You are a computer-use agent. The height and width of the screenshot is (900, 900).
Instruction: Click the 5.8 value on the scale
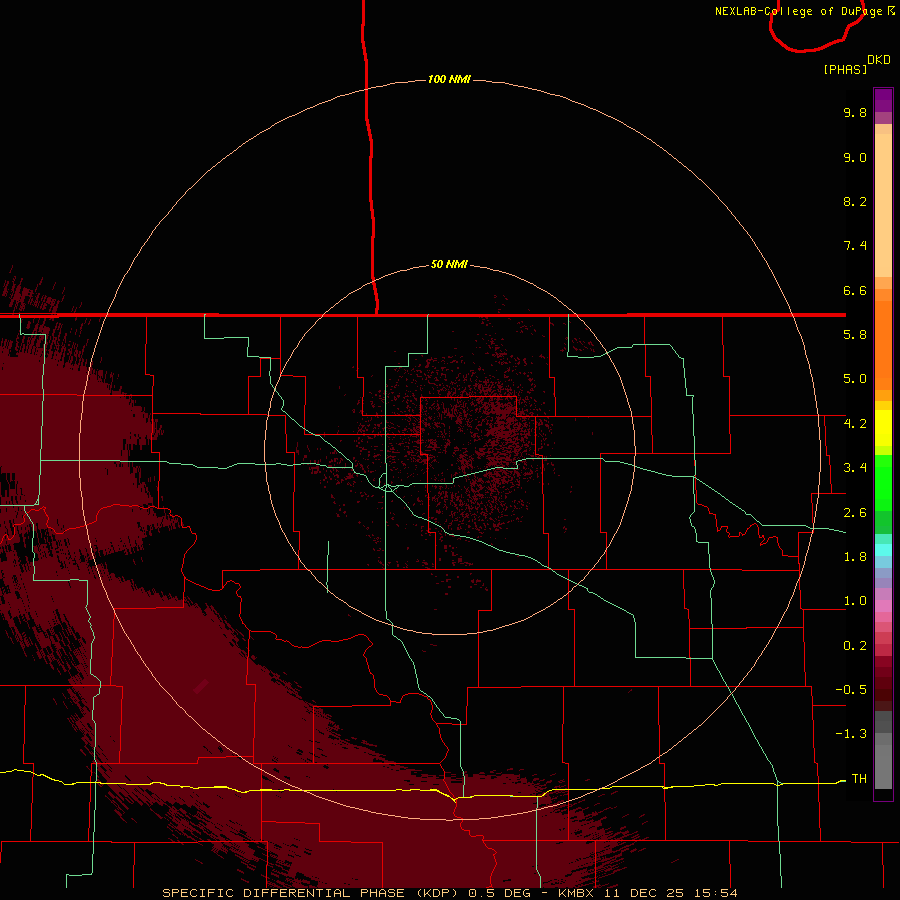click(855, 335)
